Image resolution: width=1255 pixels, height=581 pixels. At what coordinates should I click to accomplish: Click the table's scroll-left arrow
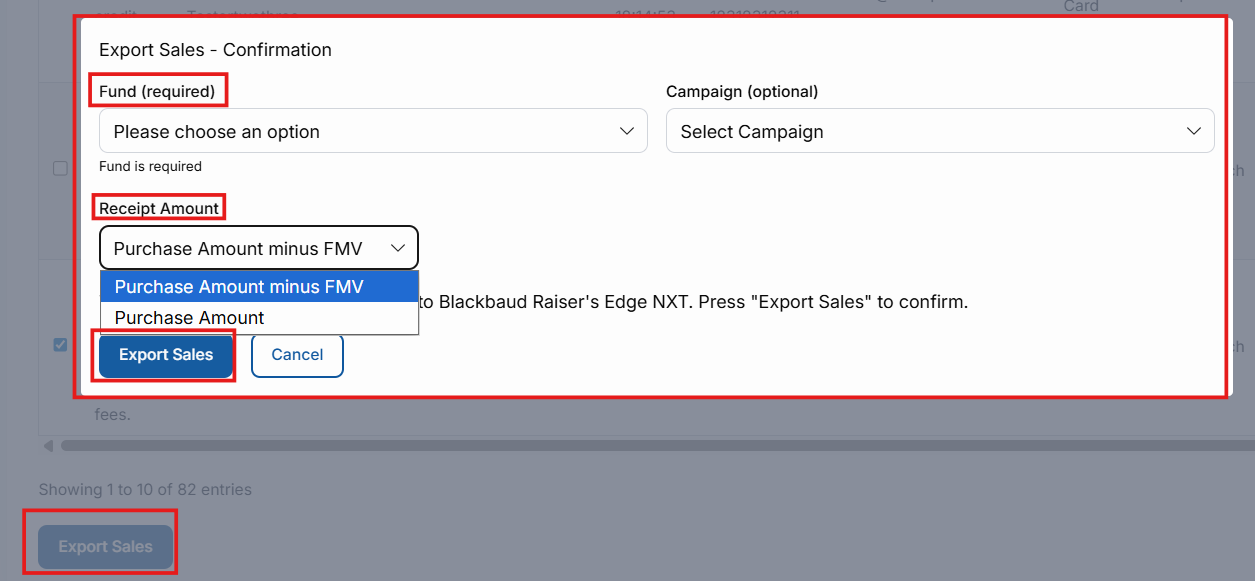pyautogui.click(x=48, y=445)
